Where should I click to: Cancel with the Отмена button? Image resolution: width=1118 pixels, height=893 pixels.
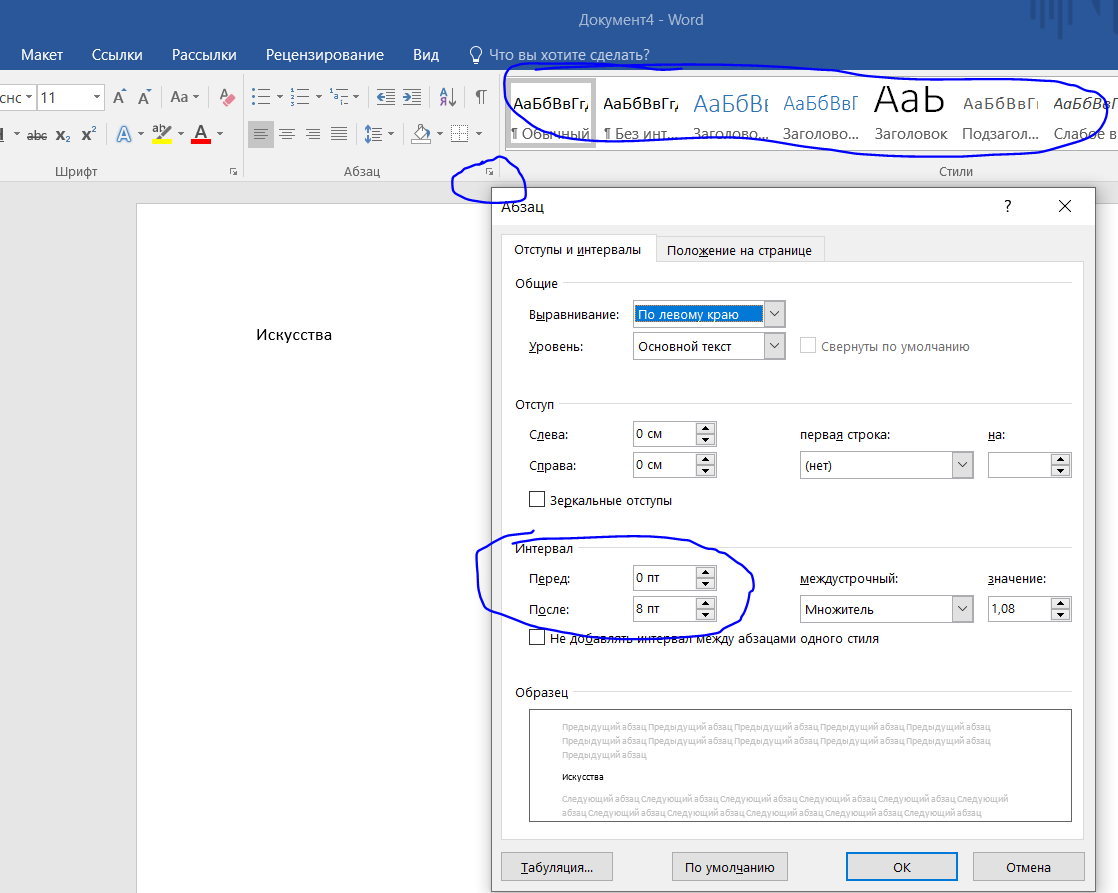tap(1028, 867)
